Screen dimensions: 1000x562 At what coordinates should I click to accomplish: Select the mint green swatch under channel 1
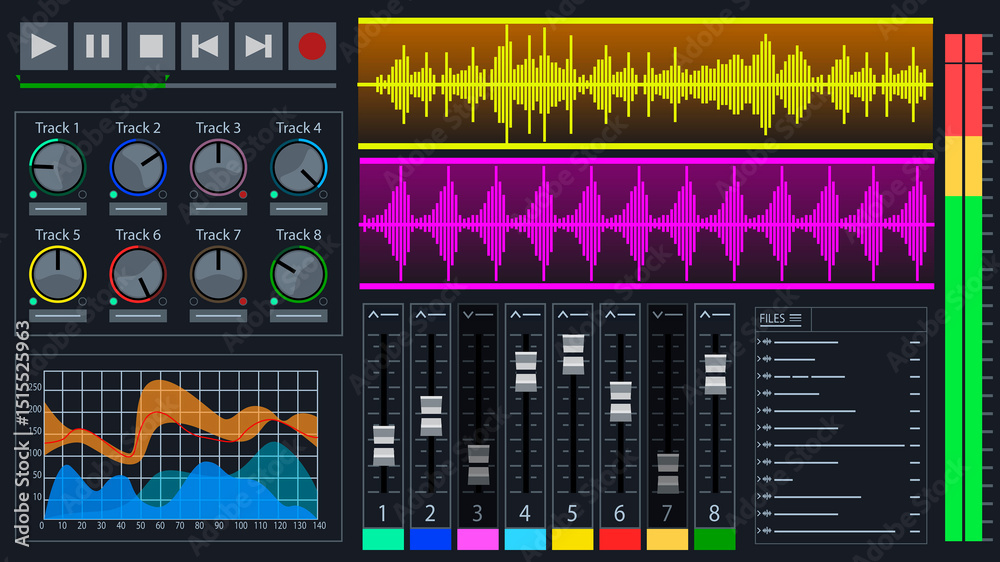(x=383, y=539)
